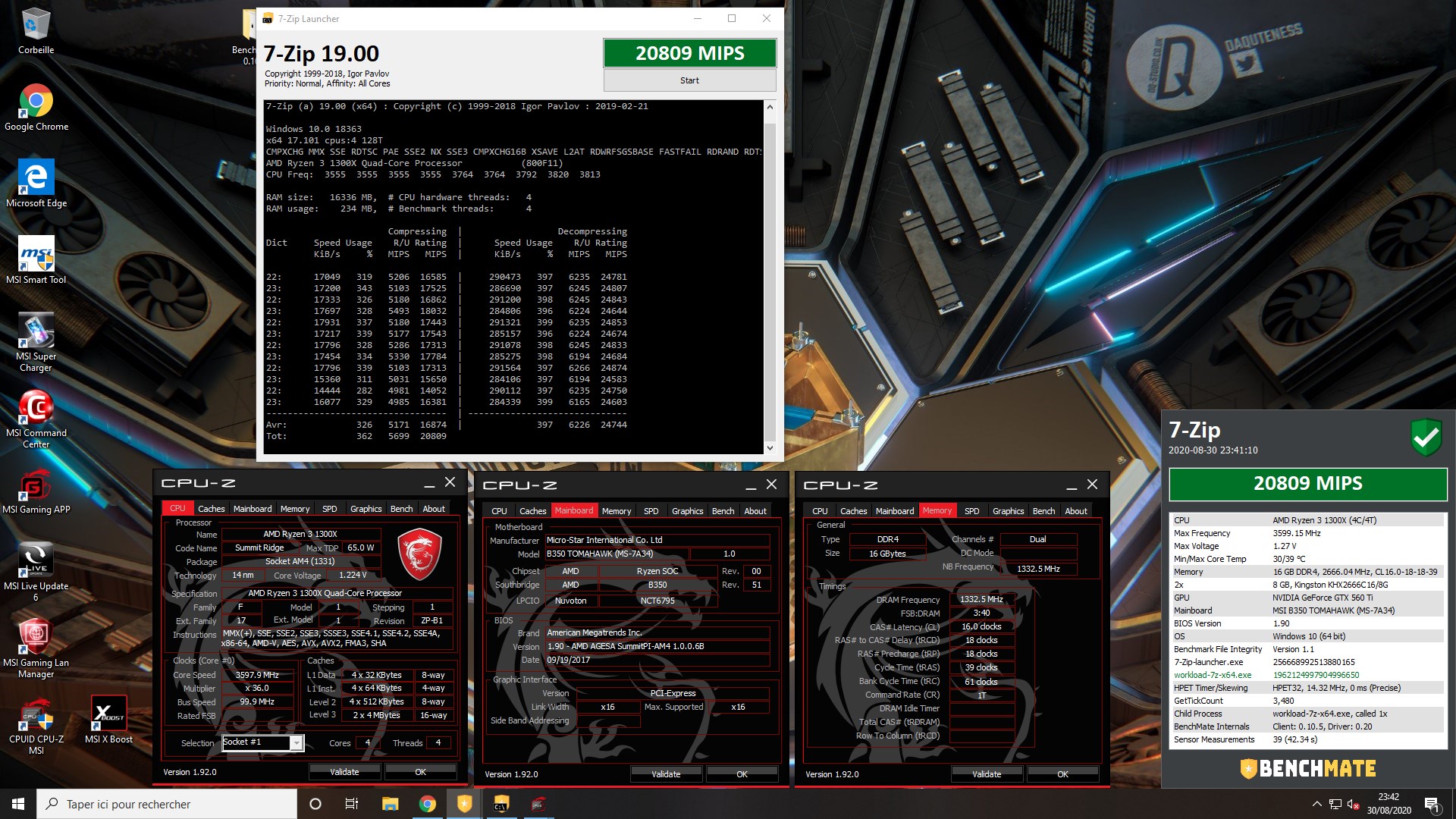
Task: Switch to 7-Zip launcher taskbar icon
Action: point(501,804)
